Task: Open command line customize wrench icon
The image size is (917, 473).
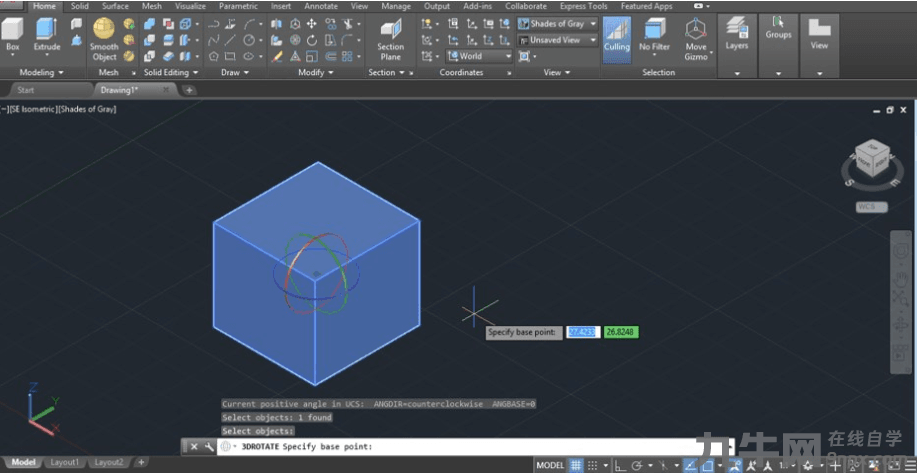Action: [209, 447]
